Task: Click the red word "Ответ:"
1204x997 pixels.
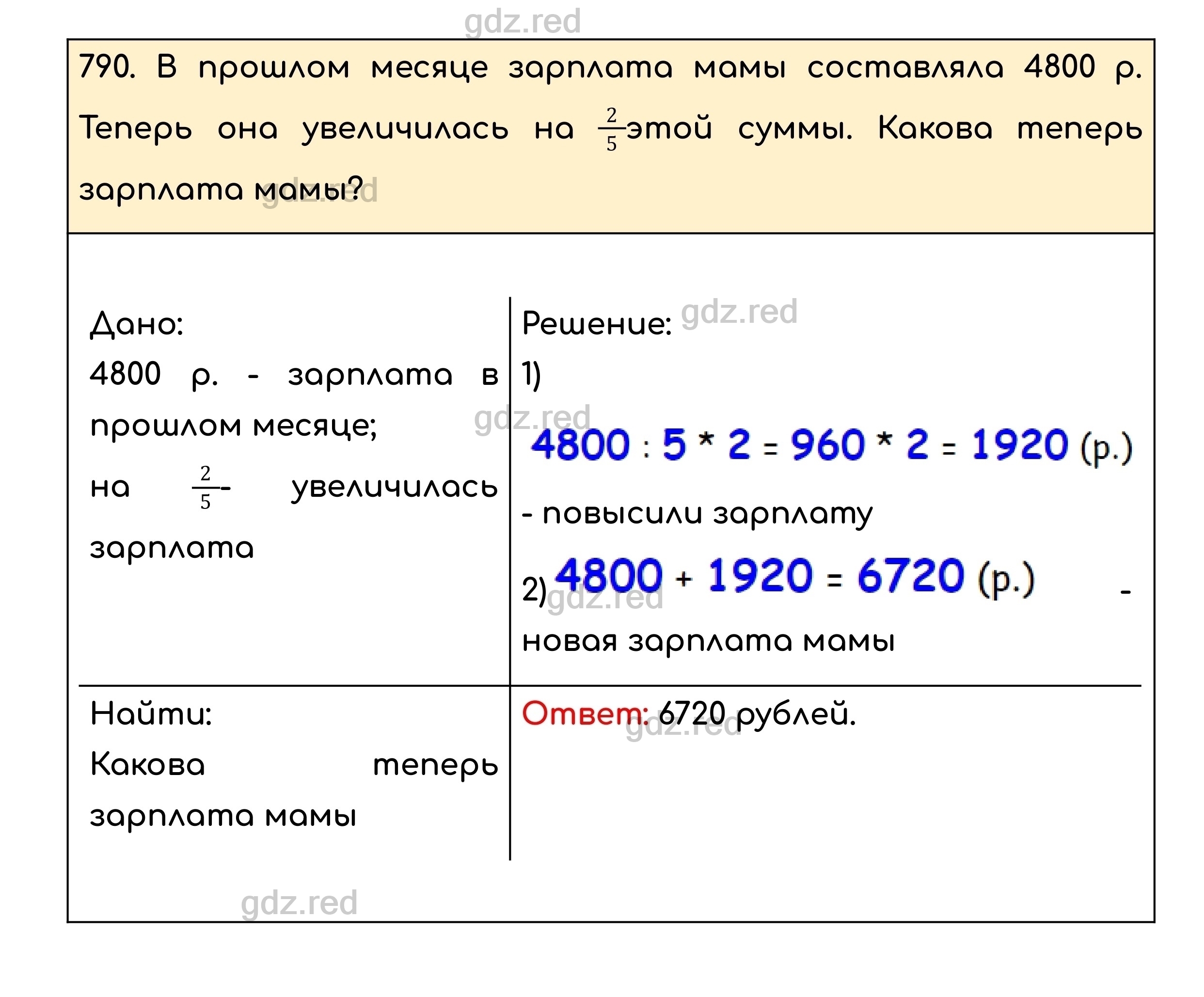Action: coord(585,714)
